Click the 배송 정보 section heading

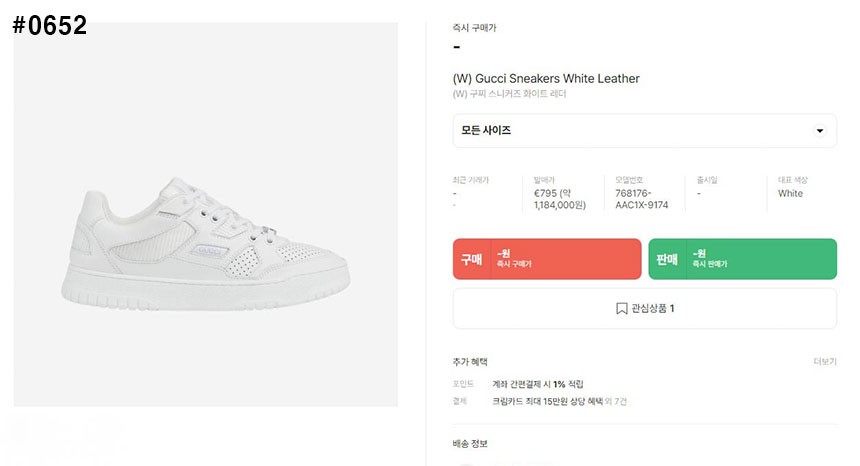(470, 443)
